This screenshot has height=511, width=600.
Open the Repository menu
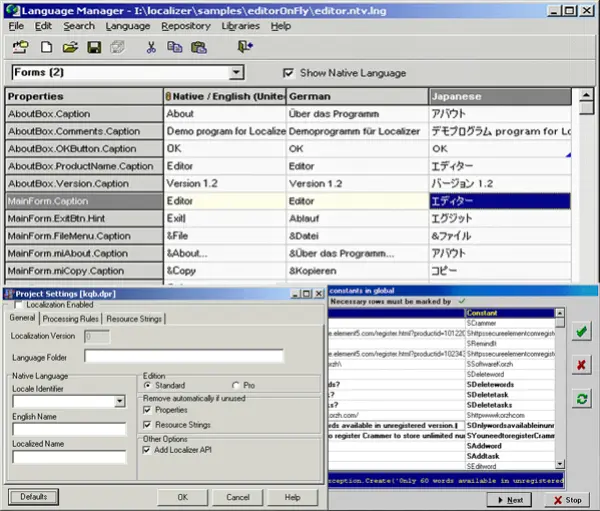pyautogui.click(x=185, y=25)
